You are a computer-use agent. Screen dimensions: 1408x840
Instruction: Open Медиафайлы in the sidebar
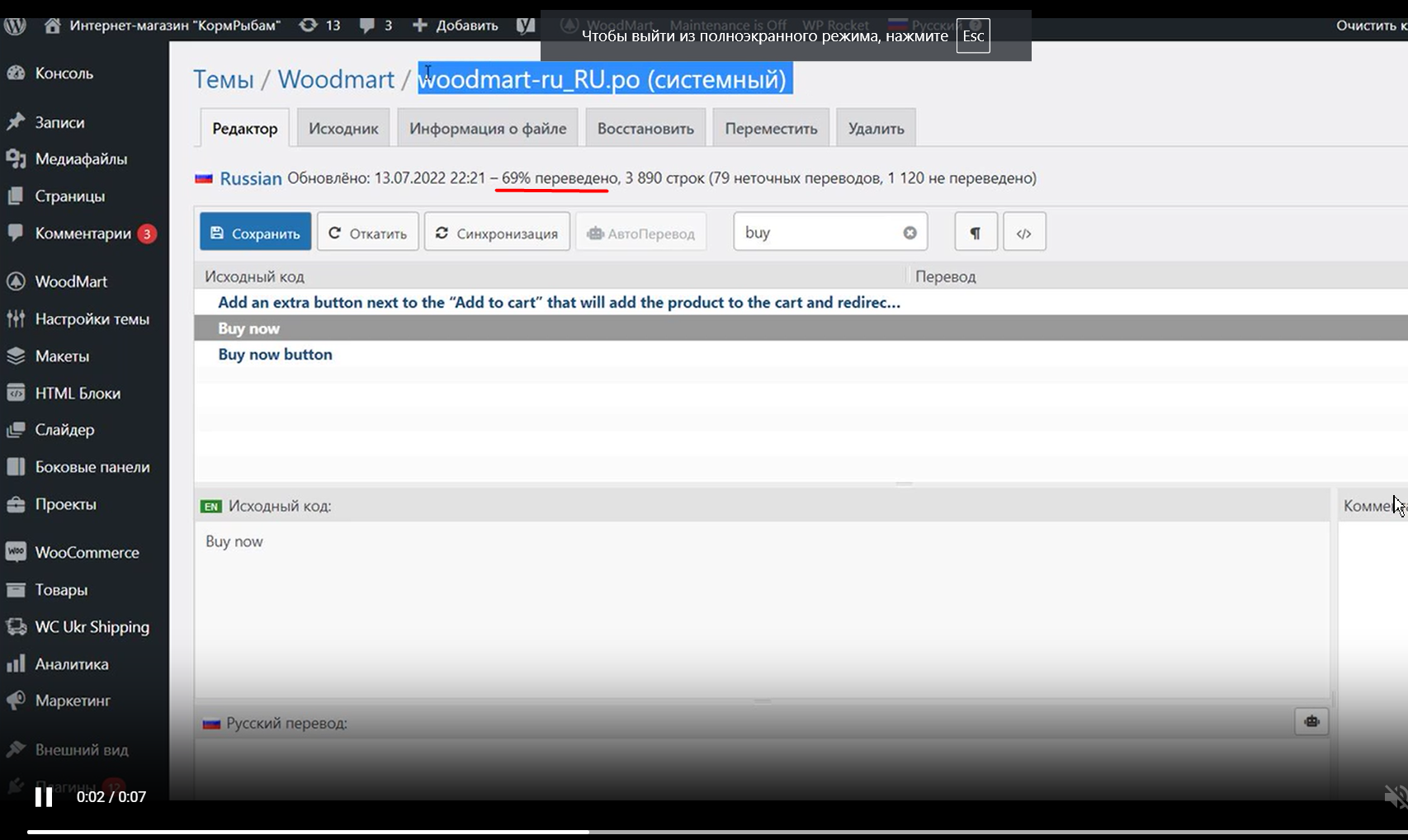[x=81, y=159]
